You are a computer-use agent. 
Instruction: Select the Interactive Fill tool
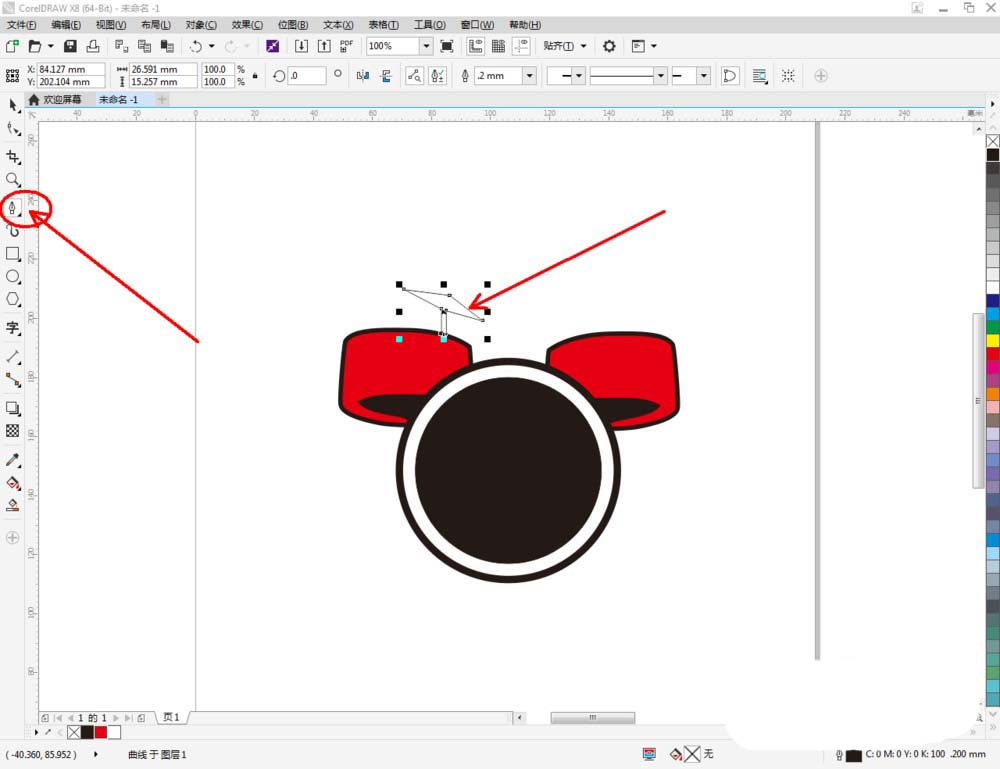tap(13, 483)
